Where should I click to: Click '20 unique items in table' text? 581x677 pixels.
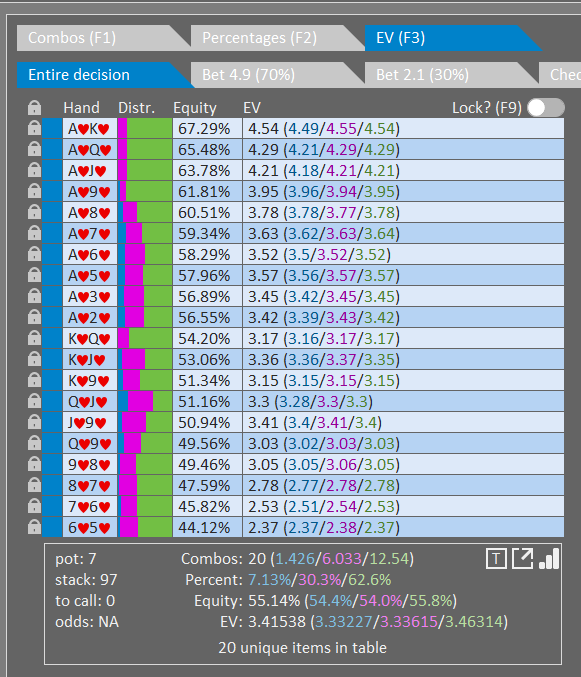pyautogui.click(x=302, y=648)
